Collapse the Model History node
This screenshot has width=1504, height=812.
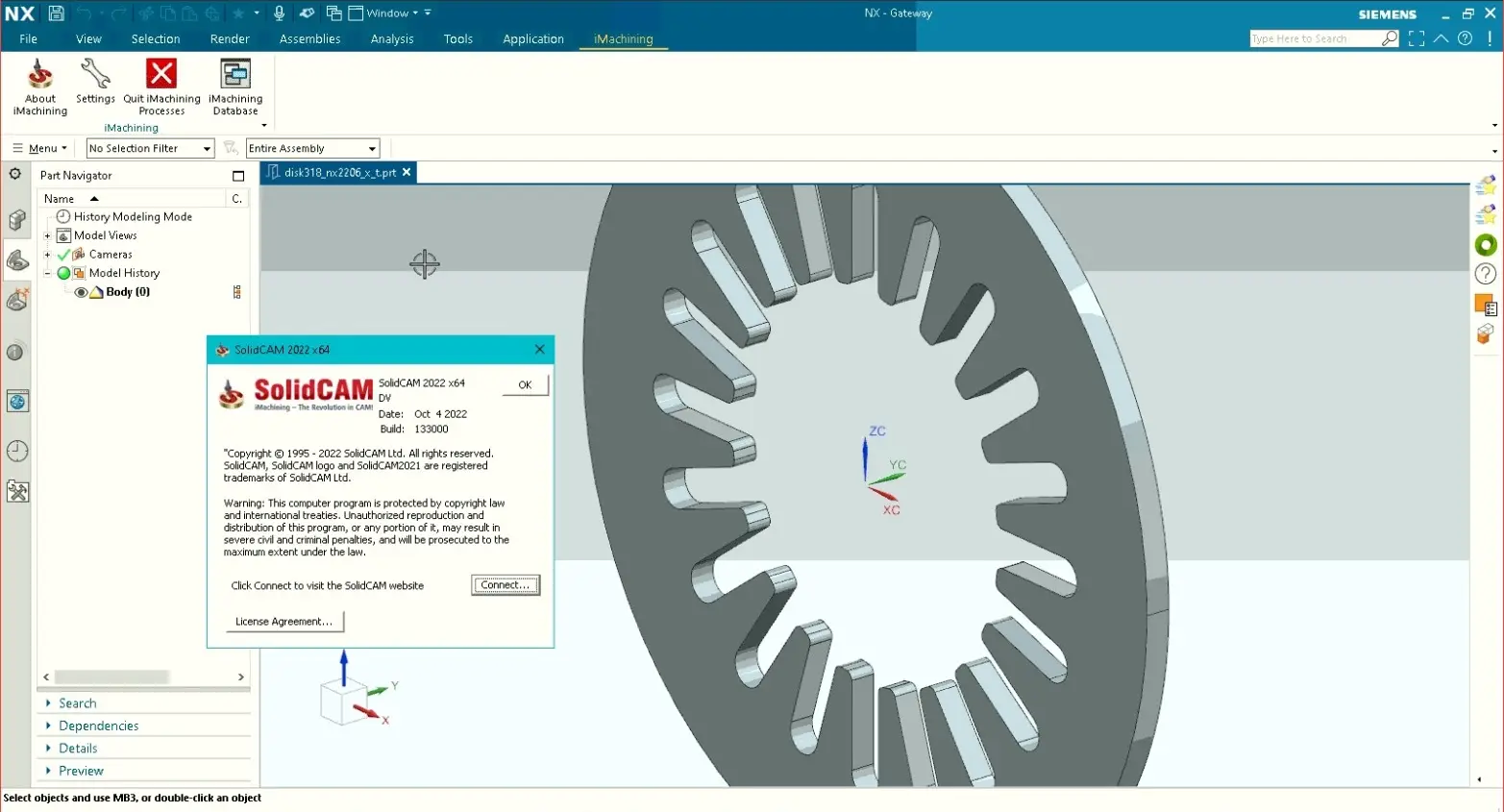click(47, 273)
